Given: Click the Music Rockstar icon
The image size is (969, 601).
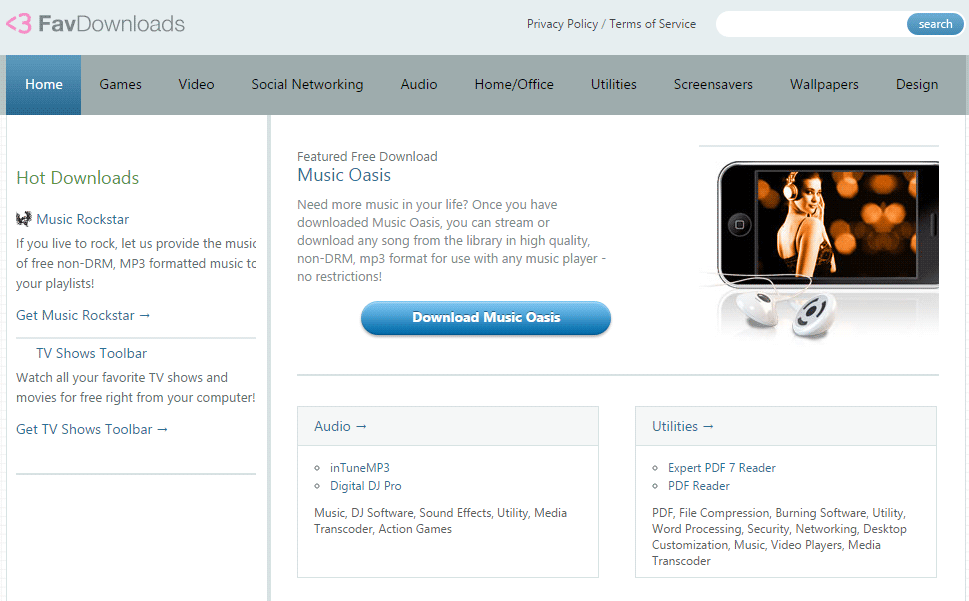Looking at the screenshot, I should click(23, 219).
